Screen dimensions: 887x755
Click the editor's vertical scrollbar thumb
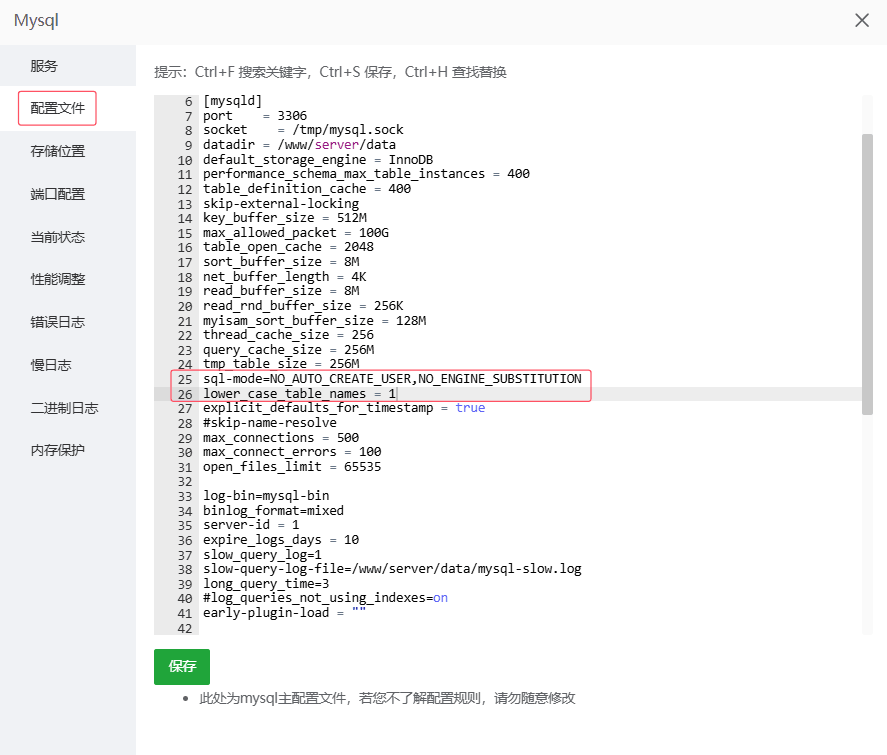[867, 274]
